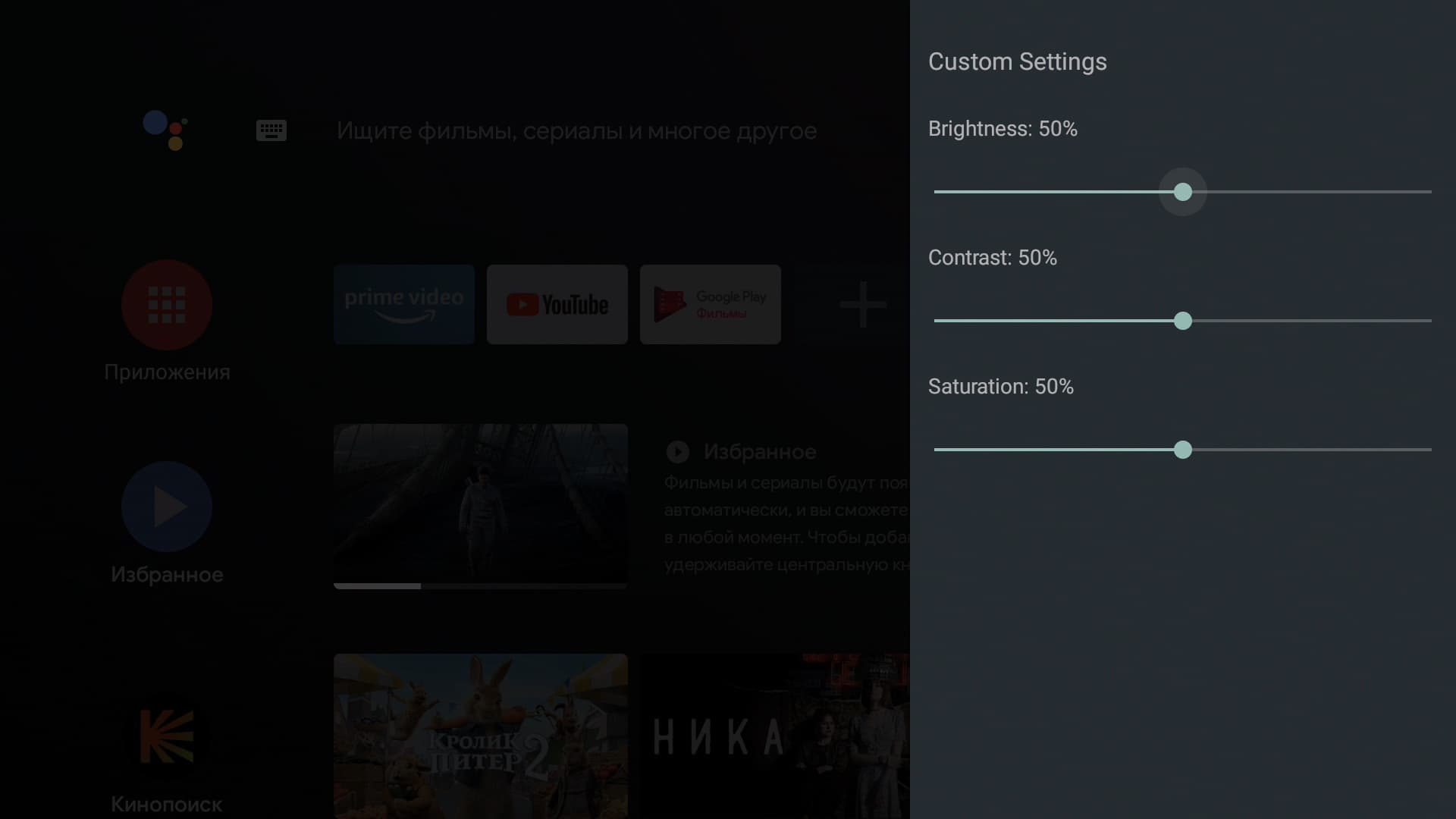Image resolution: width=1456 pixels, height=819 pixels.
Task: Open Google Assistant voice search icon
Action: tap(165, 130)
